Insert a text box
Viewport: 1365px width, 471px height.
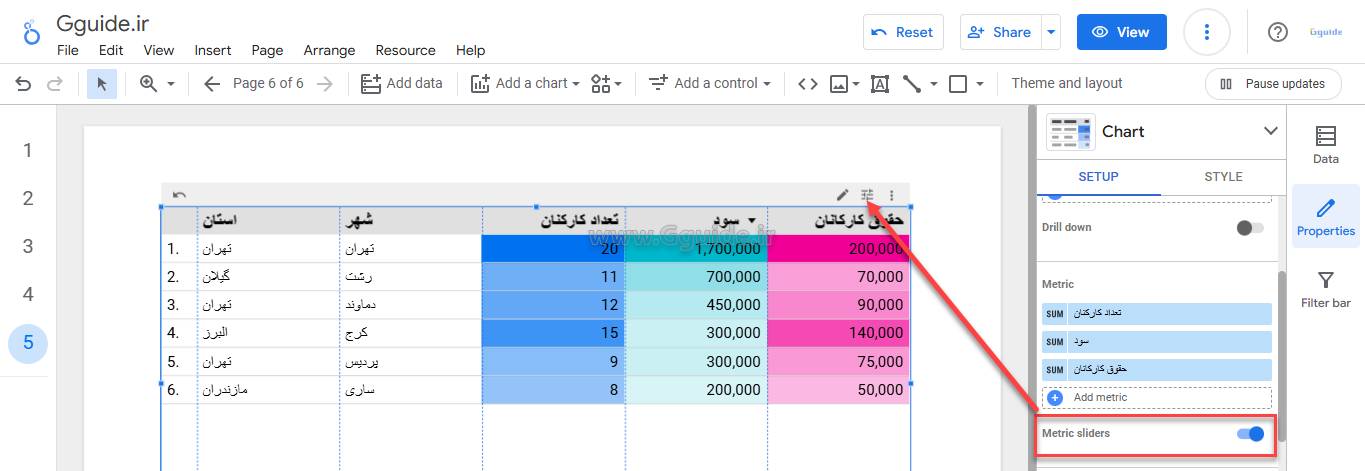pyautogui.click(x=880, y=84)
